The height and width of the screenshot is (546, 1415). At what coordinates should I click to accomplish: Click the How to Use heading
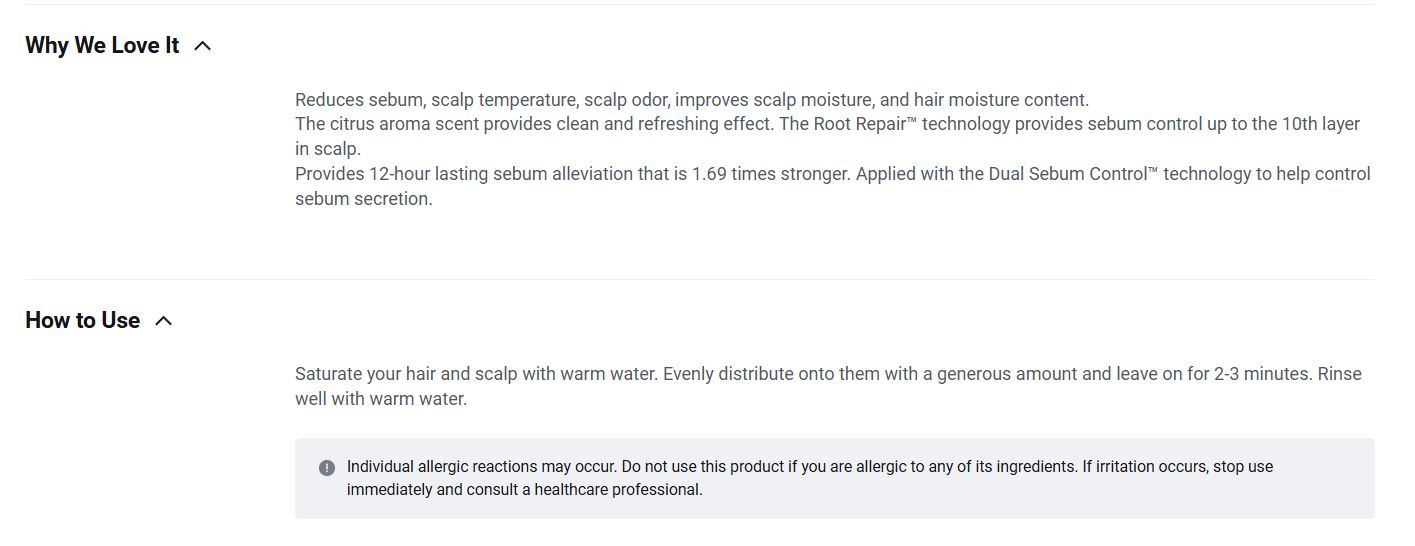pyautogui.click(x=82, y=321)
